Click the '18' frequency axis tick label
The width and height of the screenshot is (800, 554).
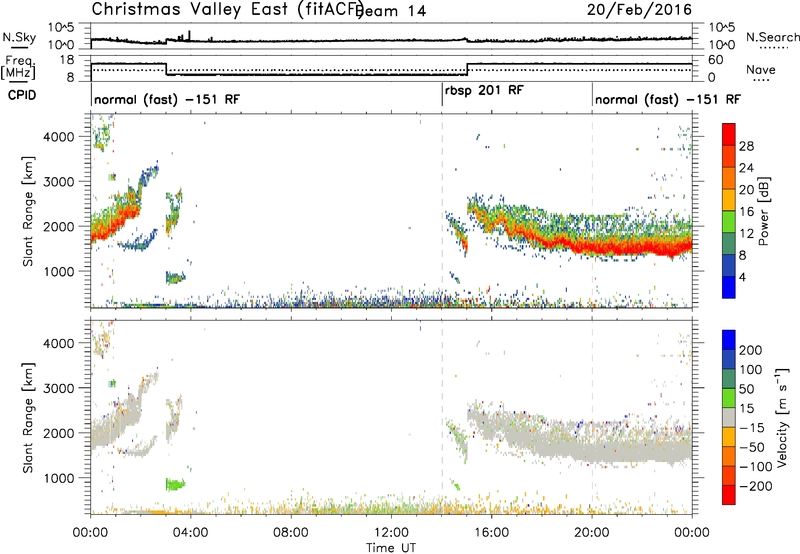(67, 60)
